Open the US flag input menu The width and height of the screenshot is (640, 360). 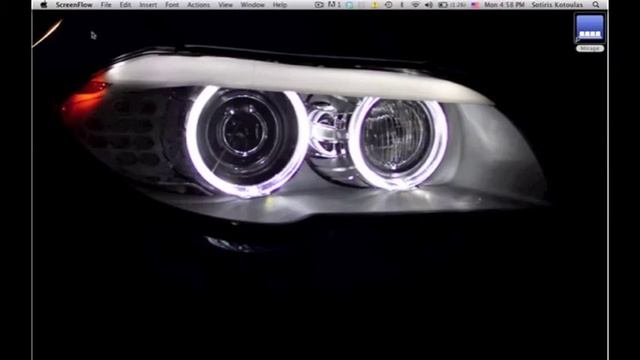point(475,5)
